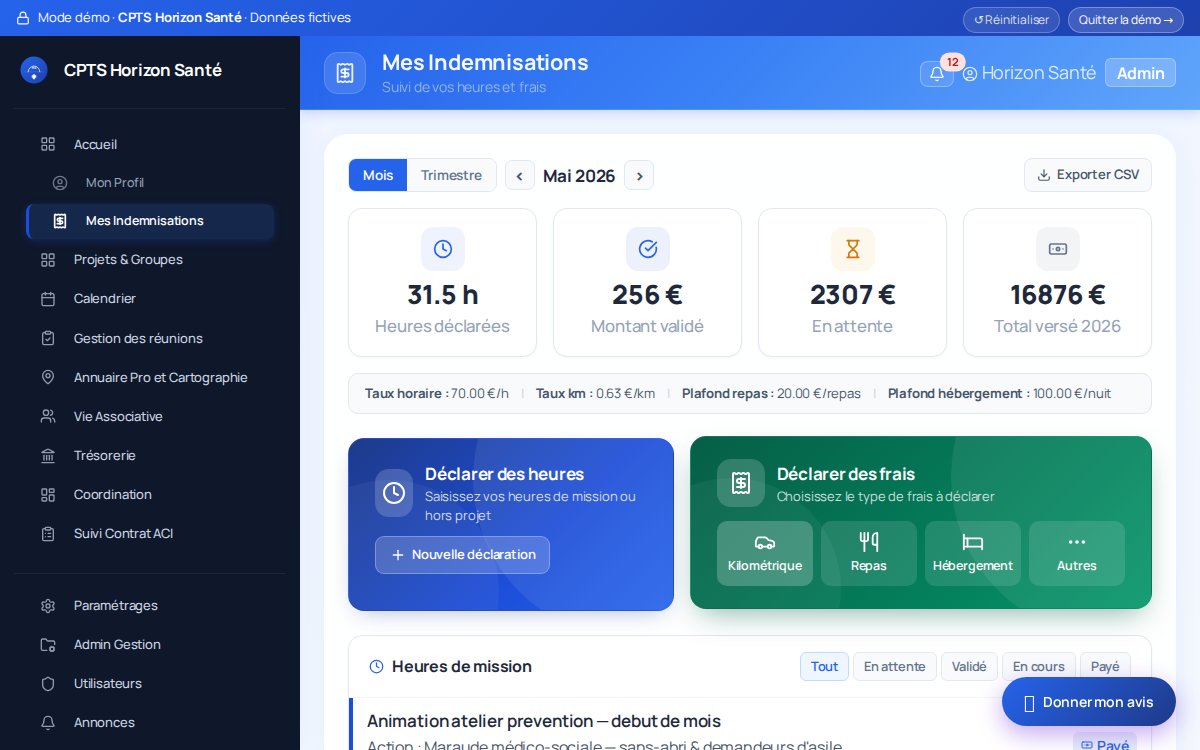Click the Admin role badge
Screen dimensions: 1200x750
click(x=1140, y=73)
